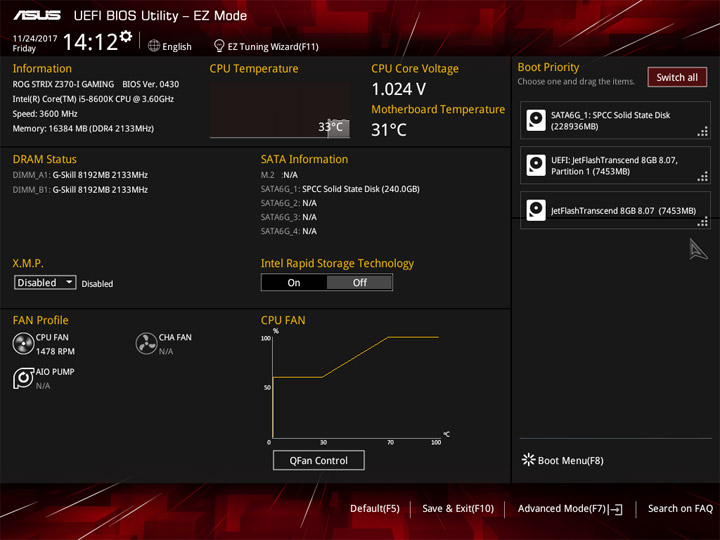Click the DRAM Status heading
The image size is (720, 540).
pos(45,159)
